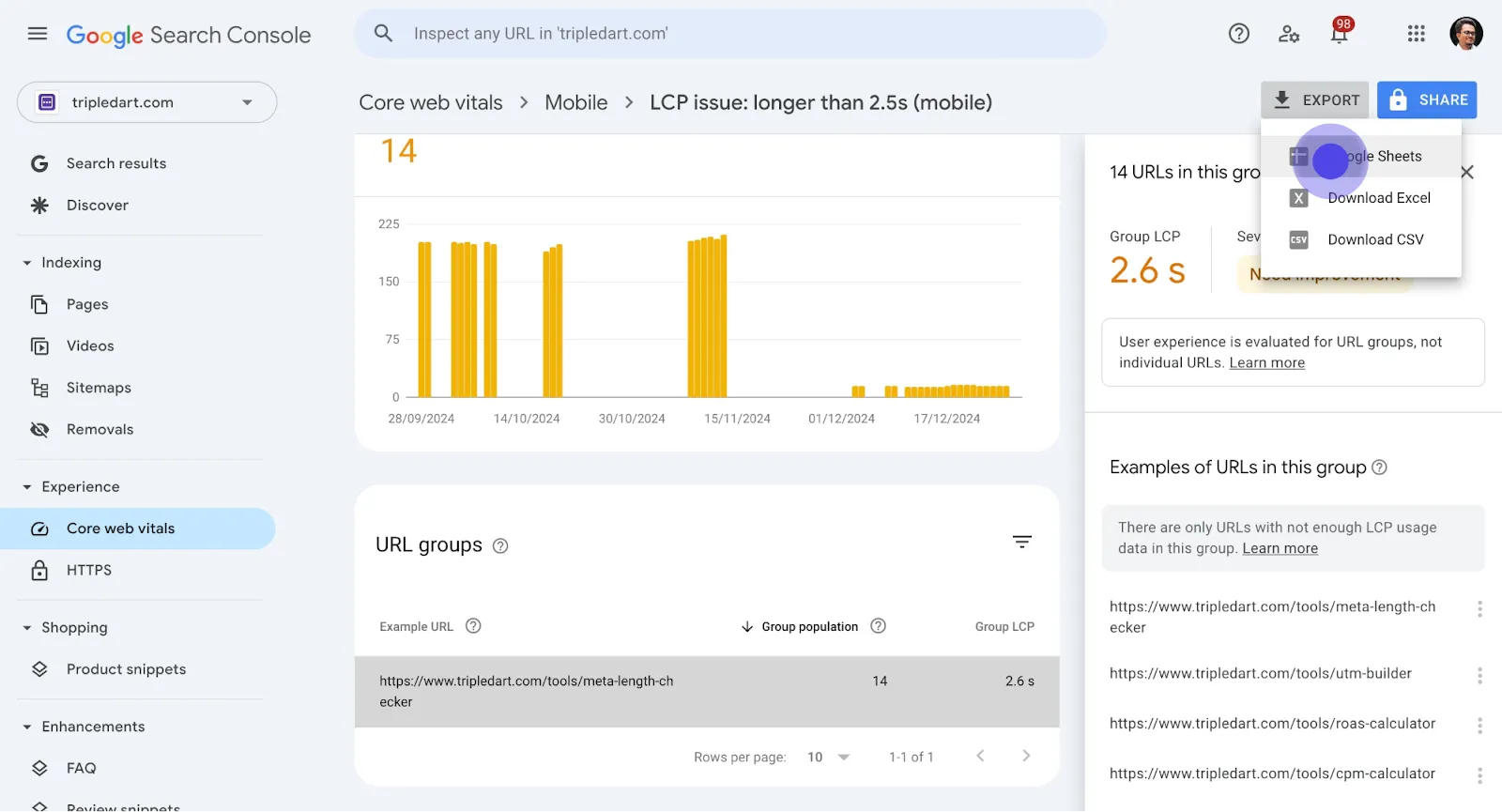
Task: Select the meta-length-checker URL group row
Action: (707, 692)
